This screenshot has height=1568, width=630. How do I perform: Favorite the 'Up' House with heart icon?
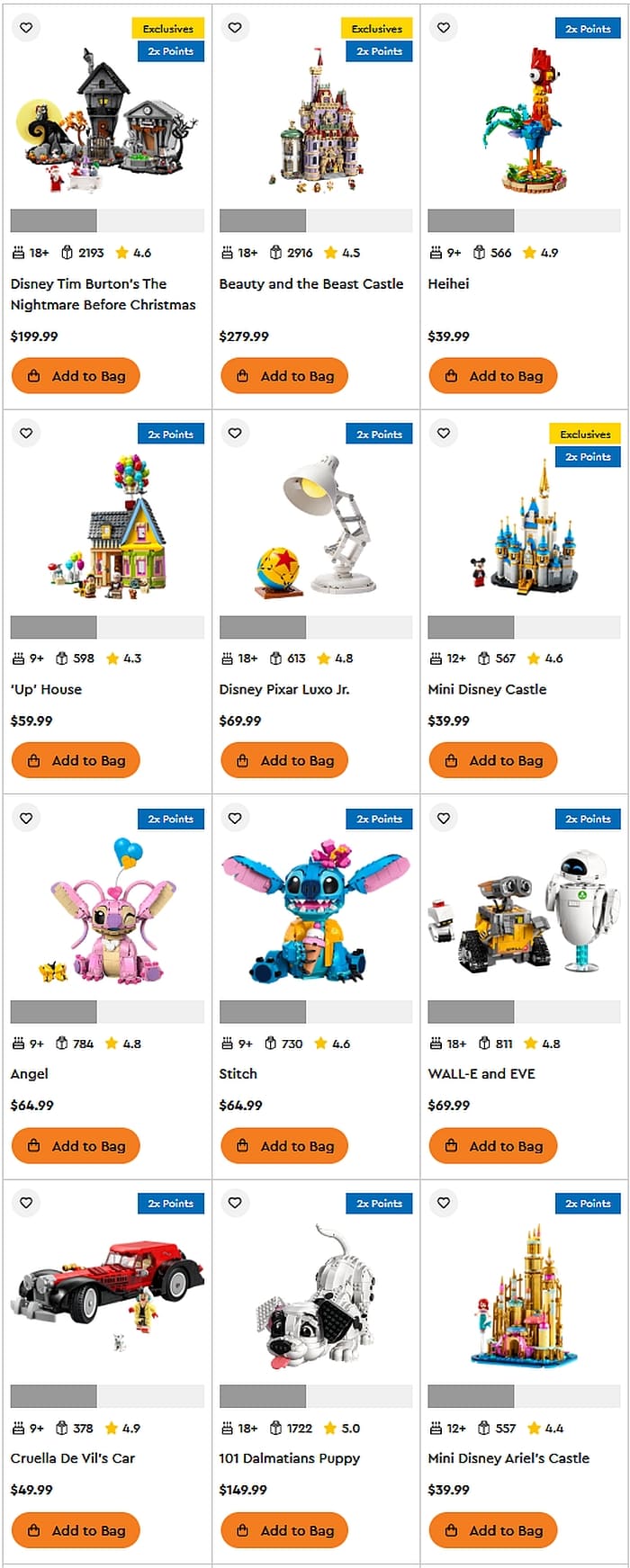[26, 433]
